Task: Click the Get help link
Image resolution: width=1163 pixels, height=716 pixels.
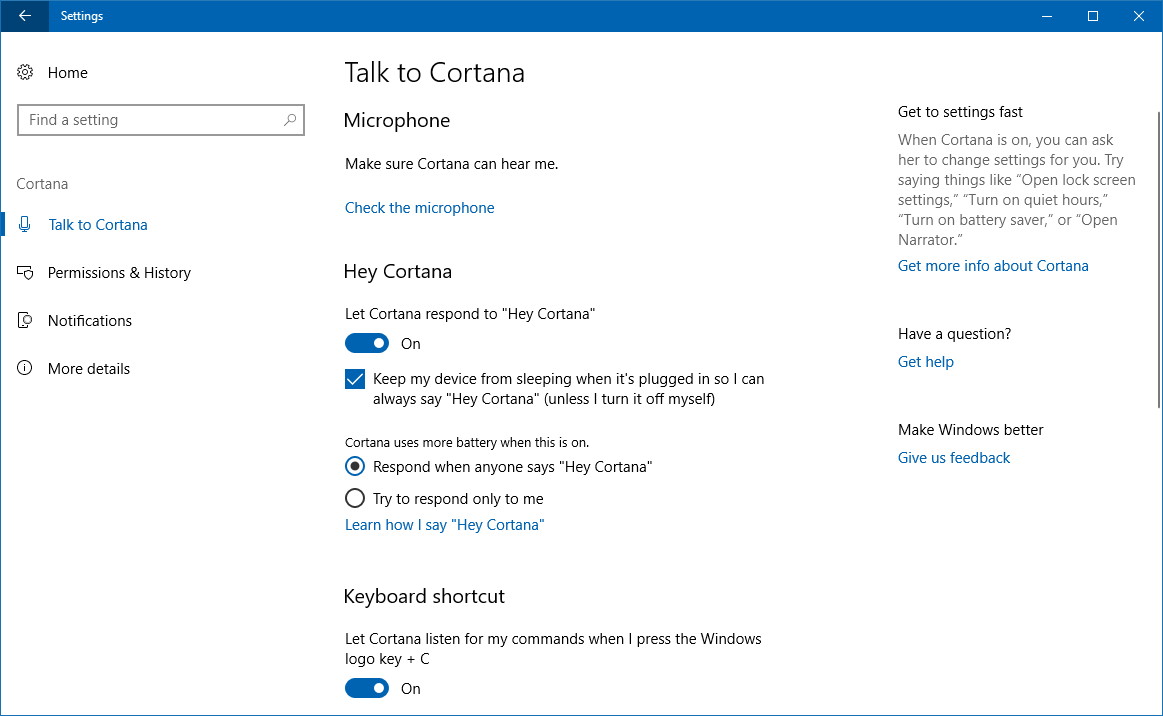Action: coord(926,361)
